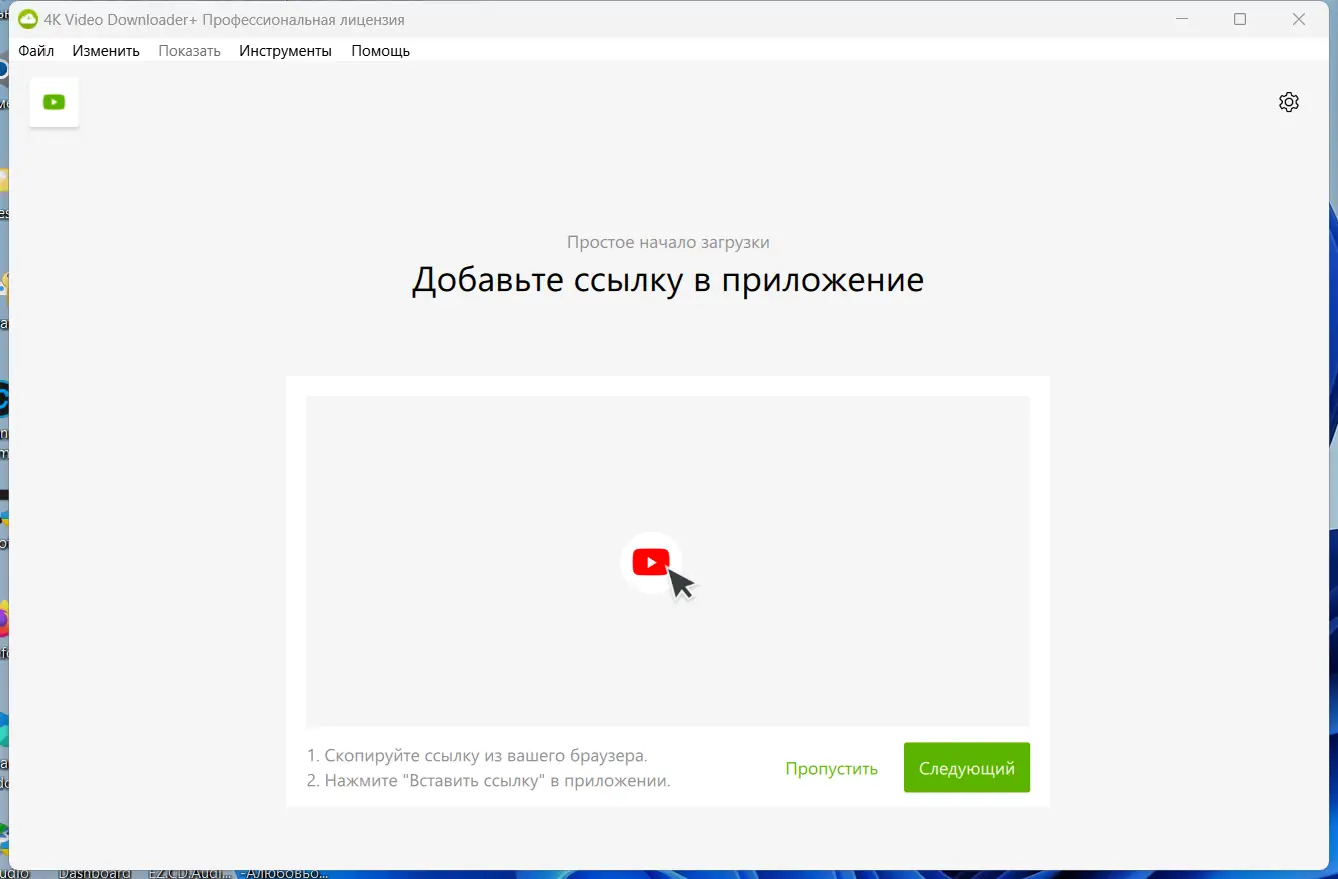Click the green Следующий button
The image size is (1338, 879).
(x=967, y=768)
